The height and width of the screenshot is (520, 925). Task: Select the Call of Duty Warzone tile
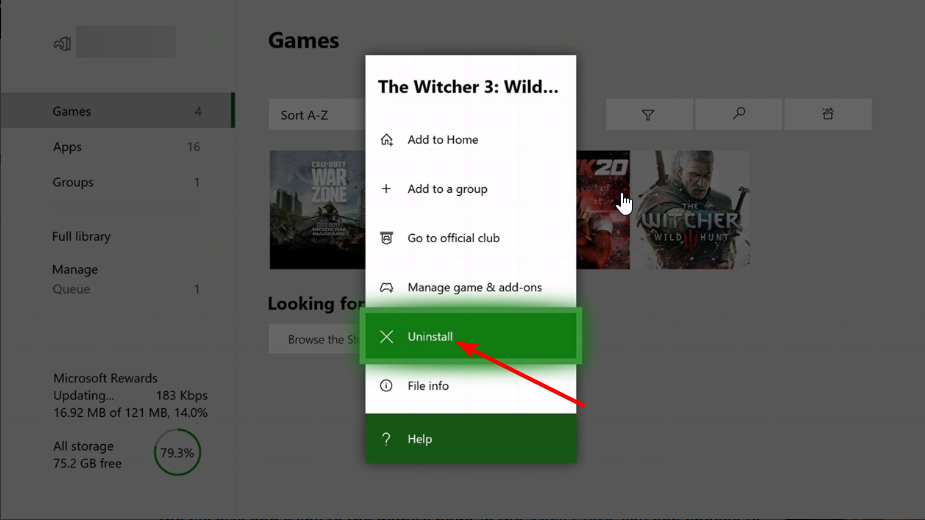317,210
